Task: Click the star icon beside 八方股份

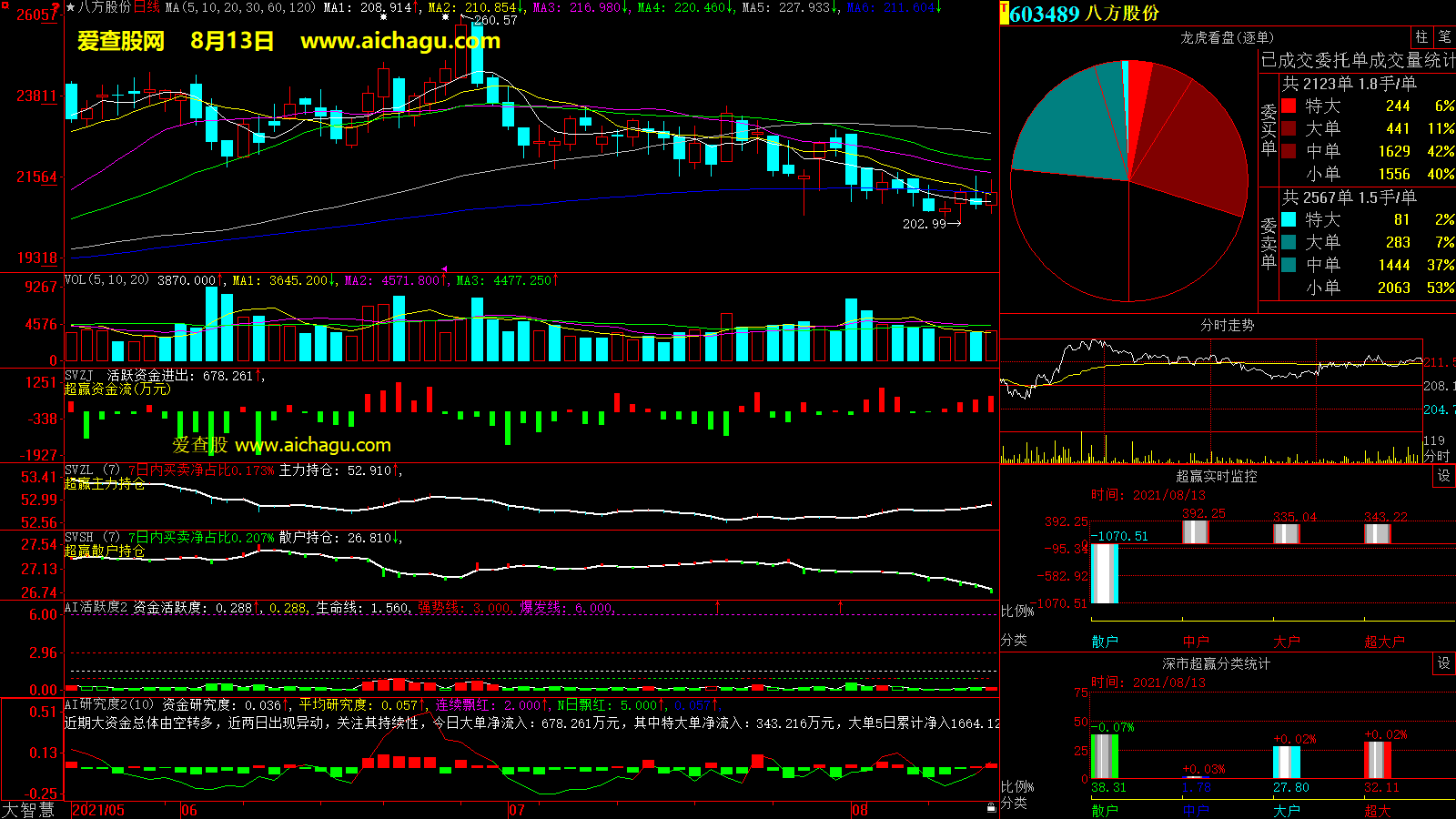Action: pos(71,7)
